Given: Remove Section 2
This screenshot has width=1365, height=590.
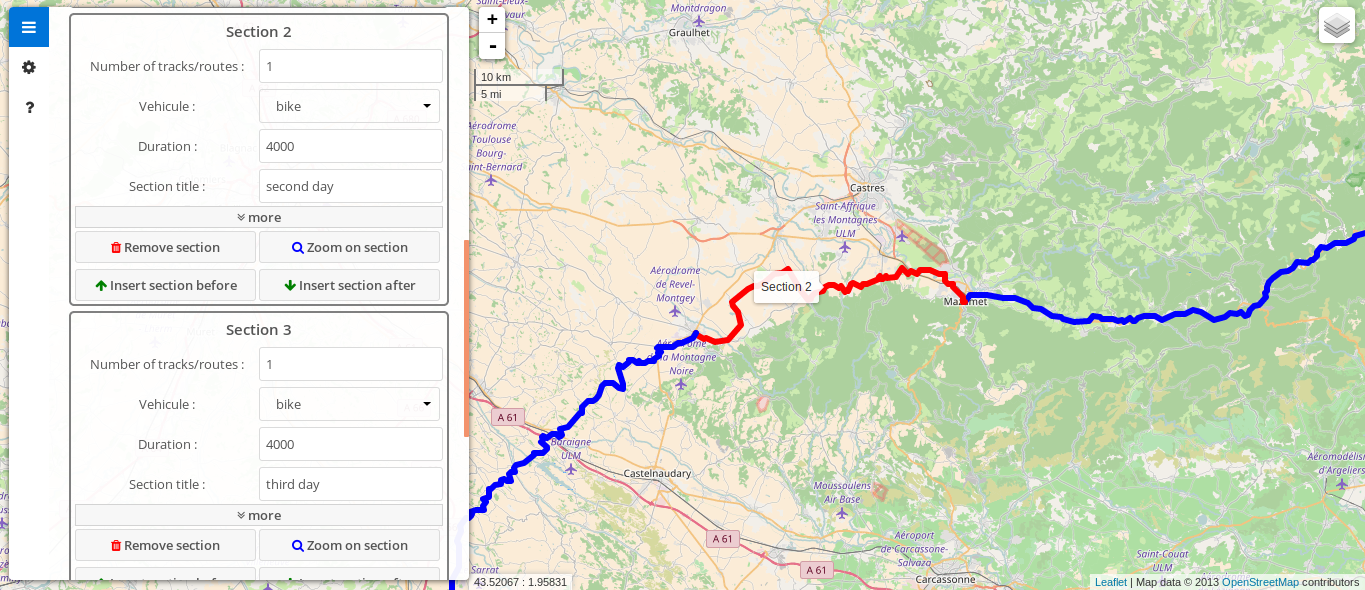Looking at the screenshot, I should pyautogui.click(x=165, y=247).
